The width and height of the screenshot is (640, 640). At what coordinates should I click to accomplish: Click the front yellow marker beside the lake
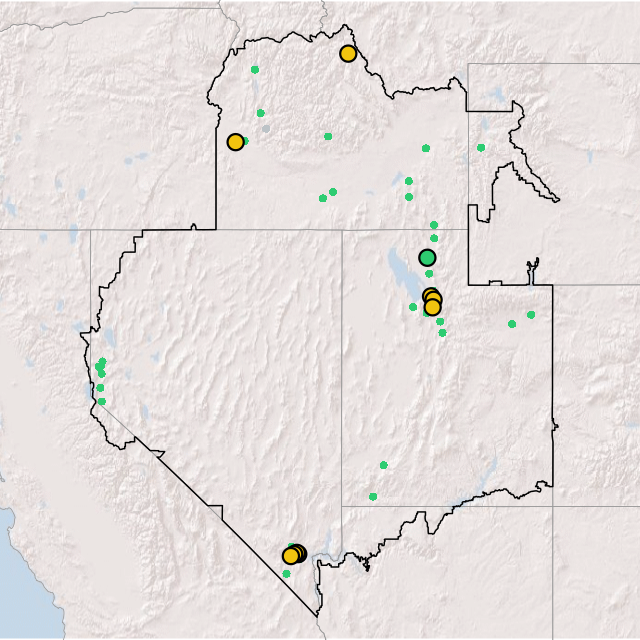tap(433, 307)
